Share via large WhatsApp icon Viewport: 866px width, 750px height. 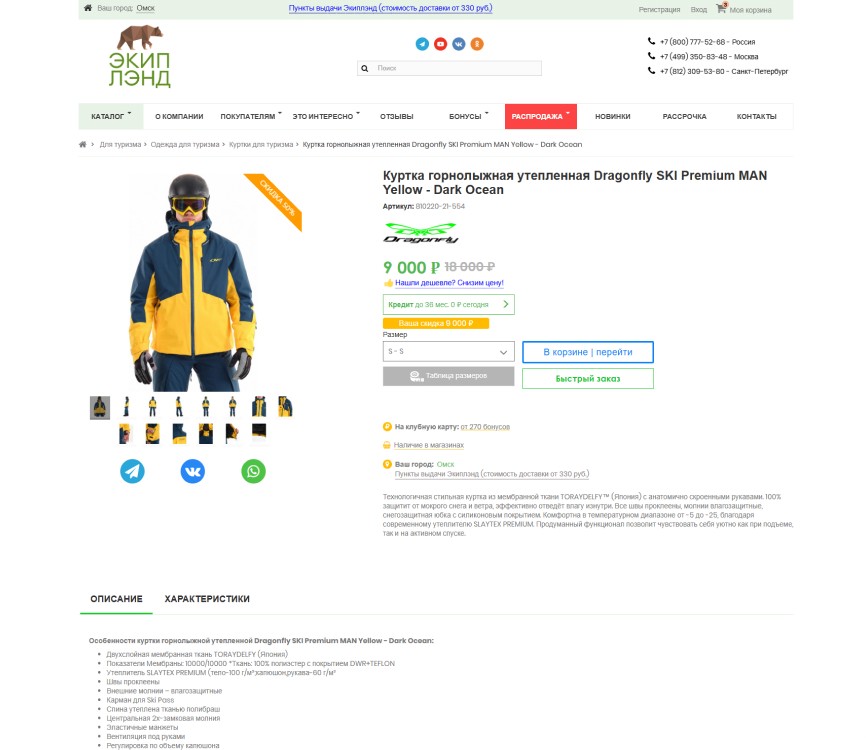254,471
